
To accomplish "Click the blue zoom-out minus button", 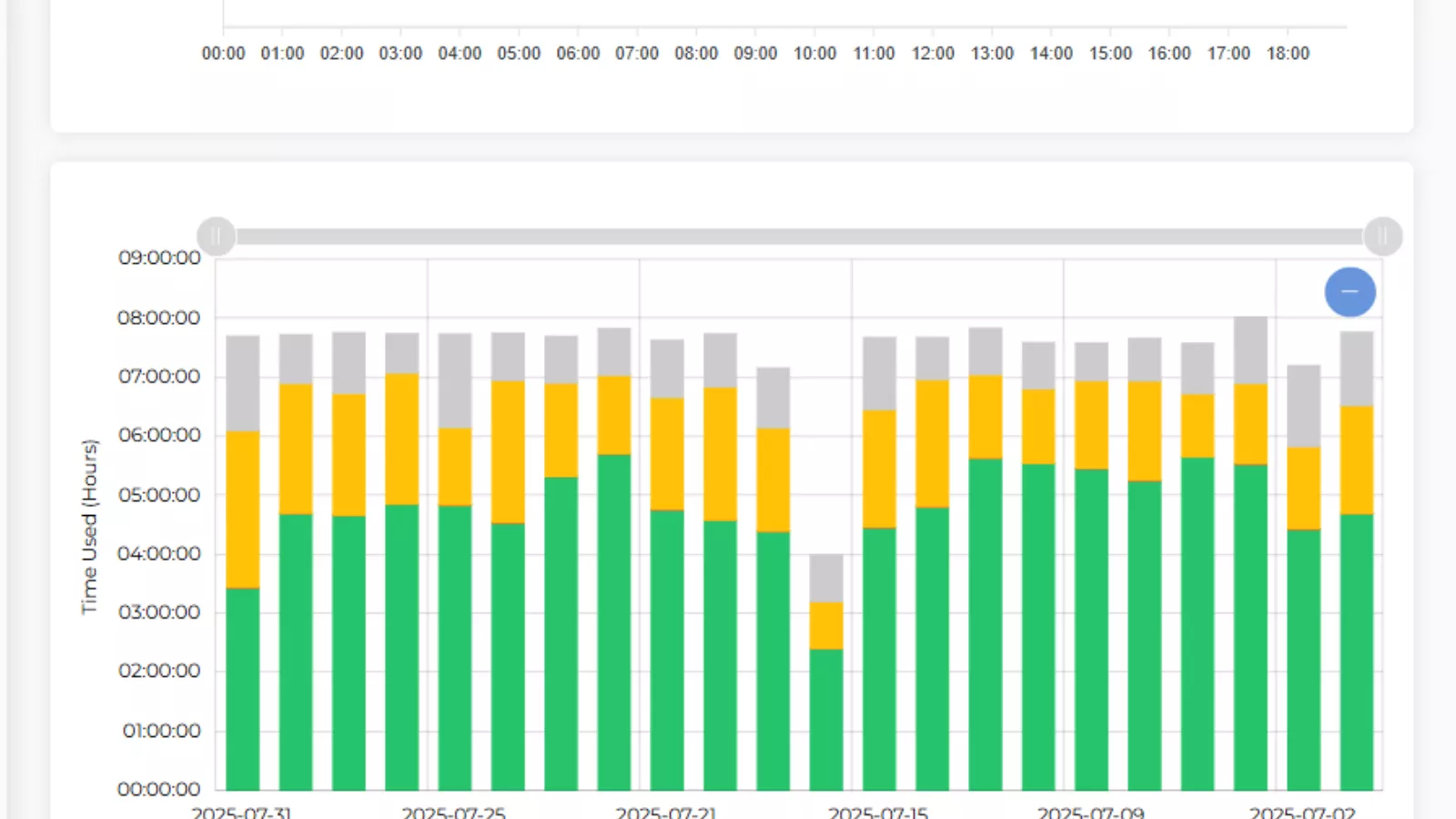I will [x=1350, y=292].
